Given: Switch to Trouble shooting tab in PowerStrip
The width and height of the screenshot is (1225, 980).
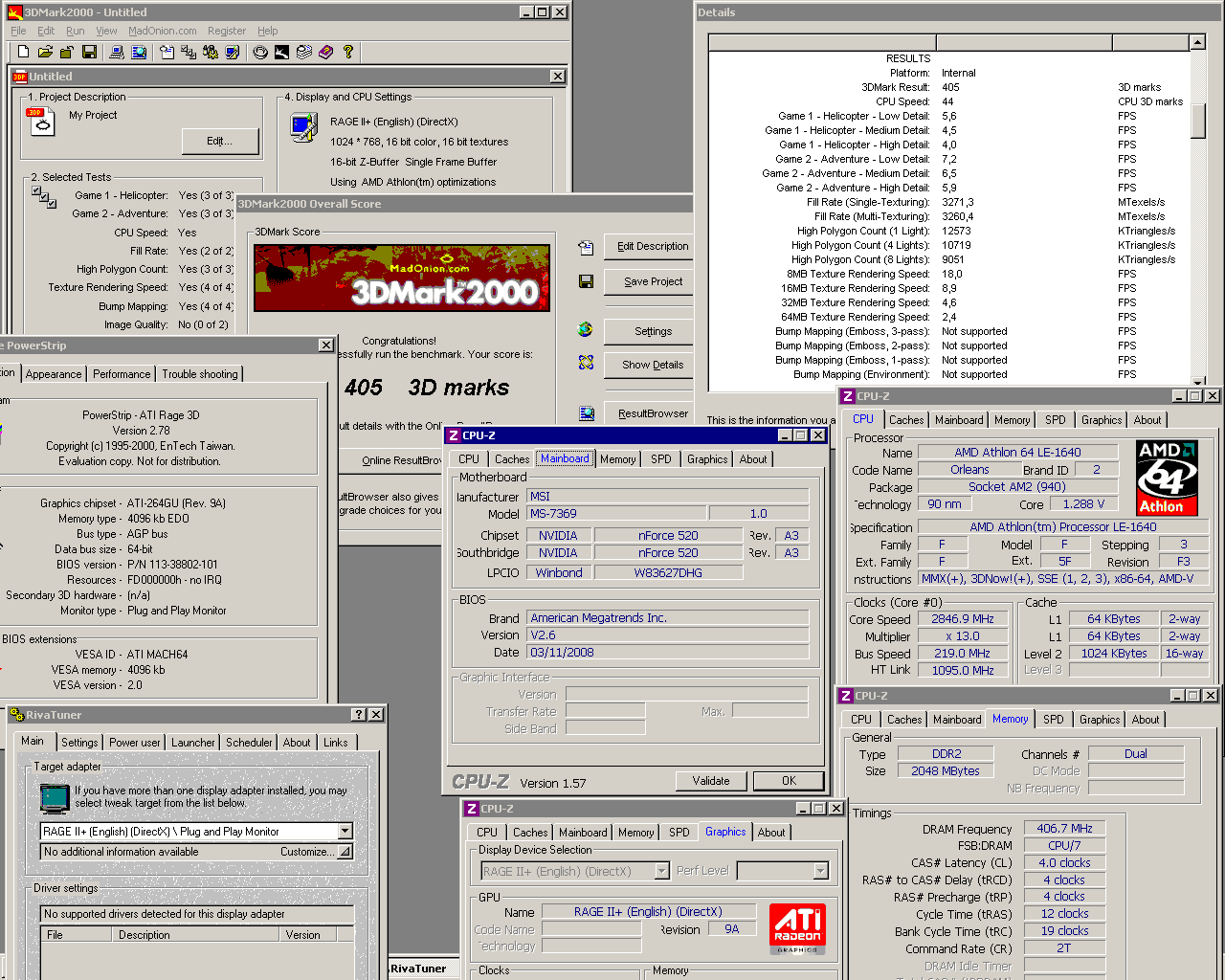Looking at the screenshot, I should click(x=200, y=374).
